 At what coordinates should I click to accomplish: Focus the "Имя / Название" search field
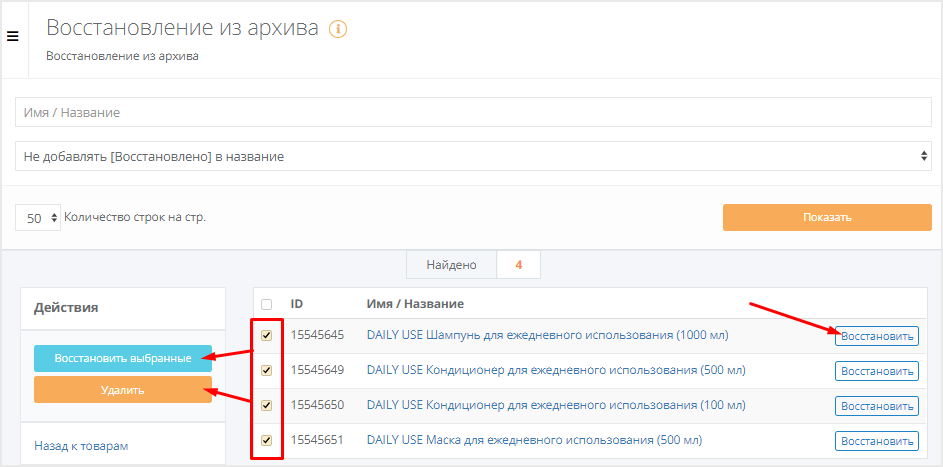[473, 113]
